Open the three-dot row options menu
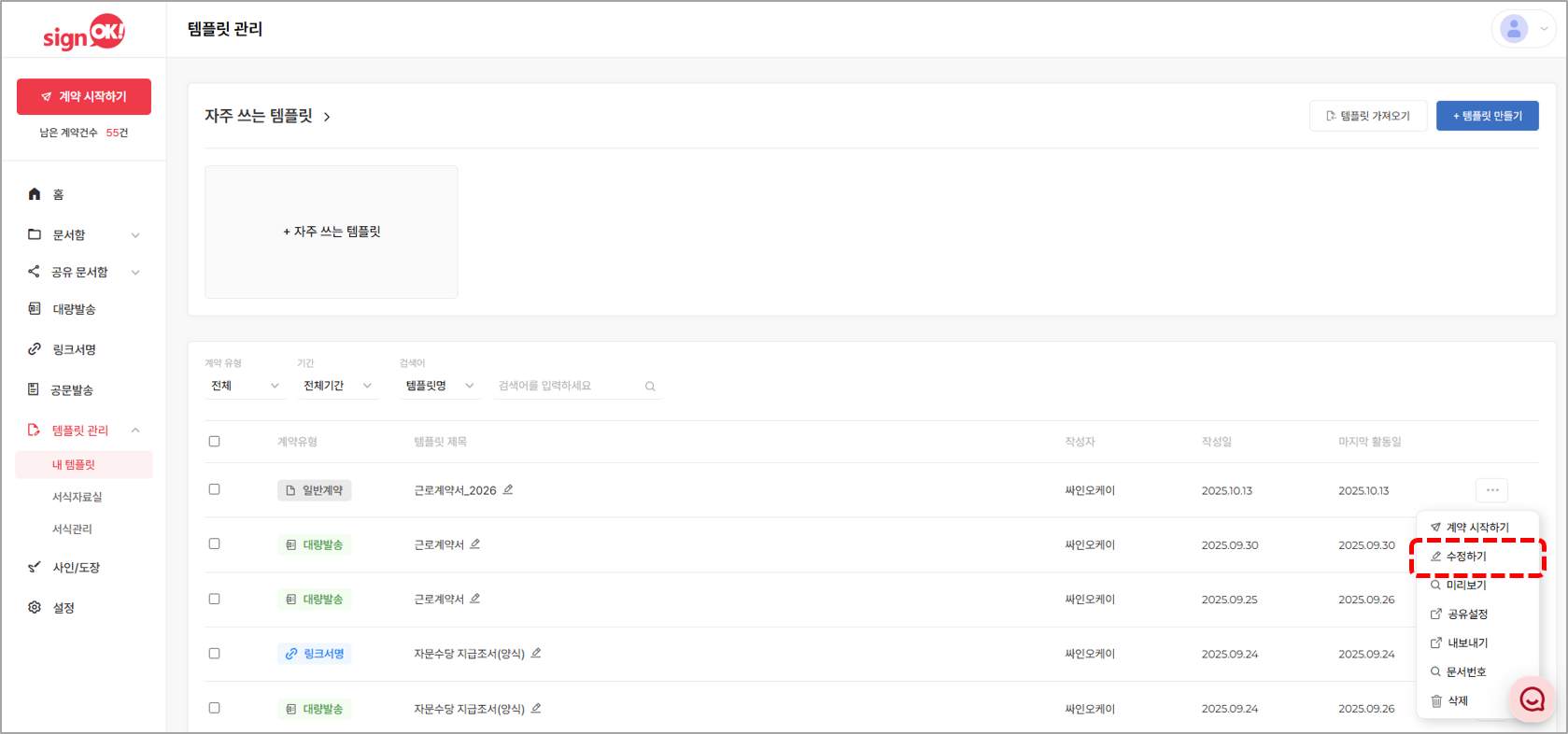 tap(1491, 490)
